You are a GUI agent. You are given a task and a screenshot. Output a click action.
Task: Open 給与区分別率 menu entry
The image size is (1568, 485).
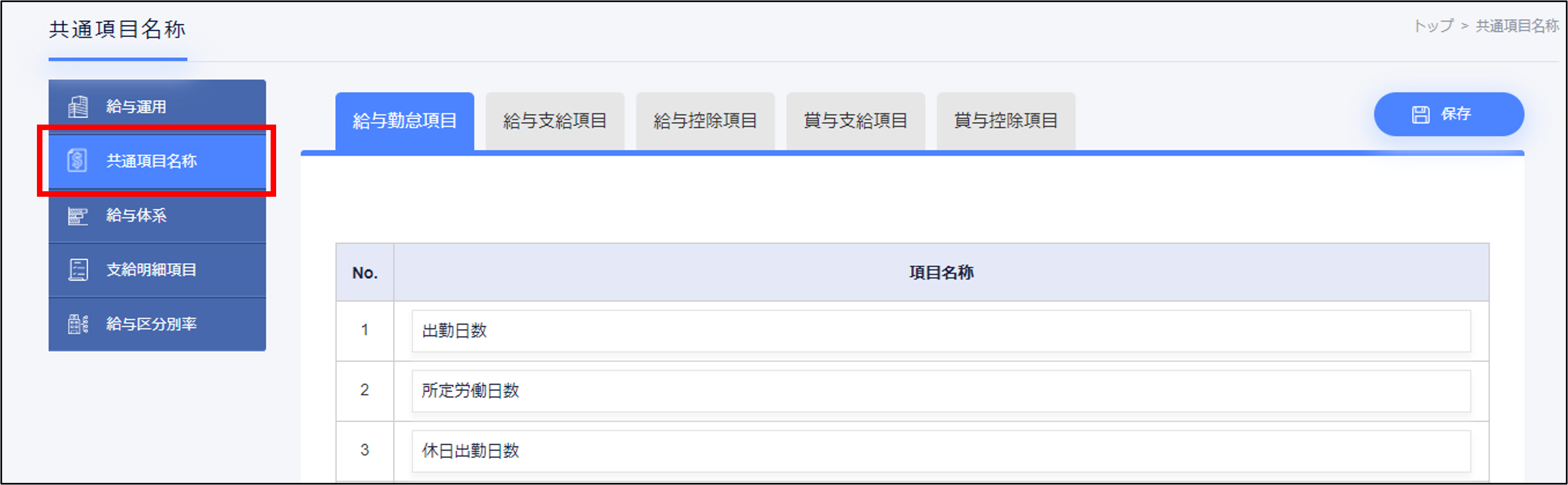157,324
